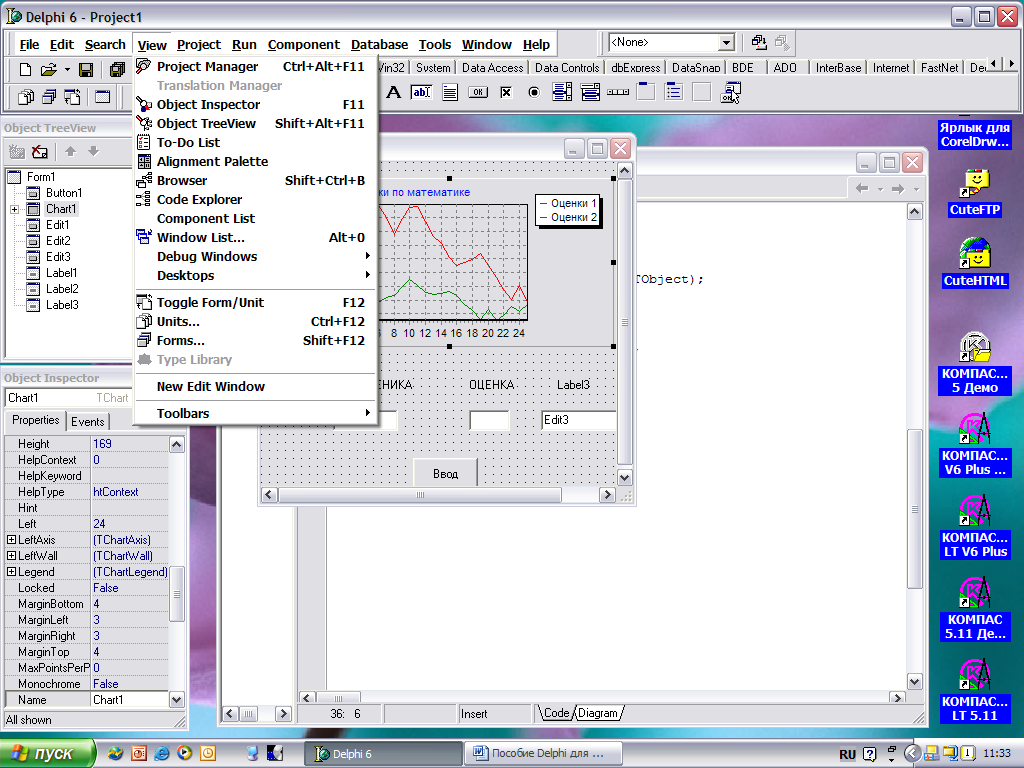The height and width of the screenshot is (768, 1024).
Task: Click the Toggle Form/Unit toolbar icon
Action: click(x=72, y=97)
